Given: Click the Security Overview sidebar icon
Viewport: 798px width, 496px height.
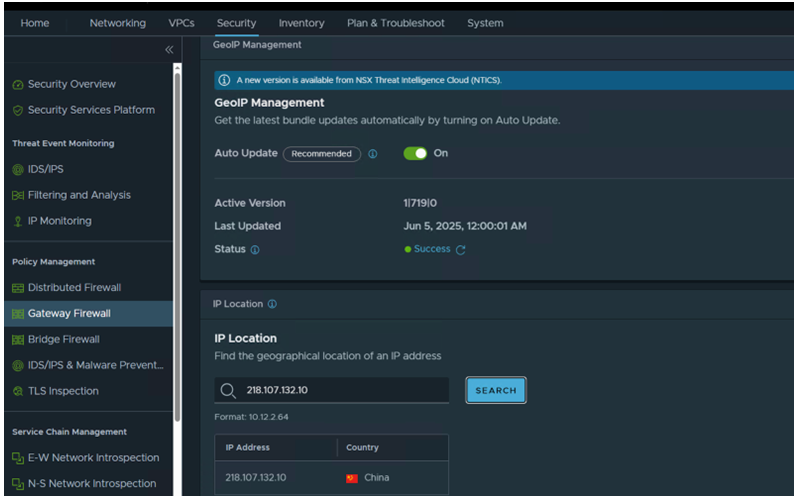Looking at the screenshot, I should click(x=18, y=85).
